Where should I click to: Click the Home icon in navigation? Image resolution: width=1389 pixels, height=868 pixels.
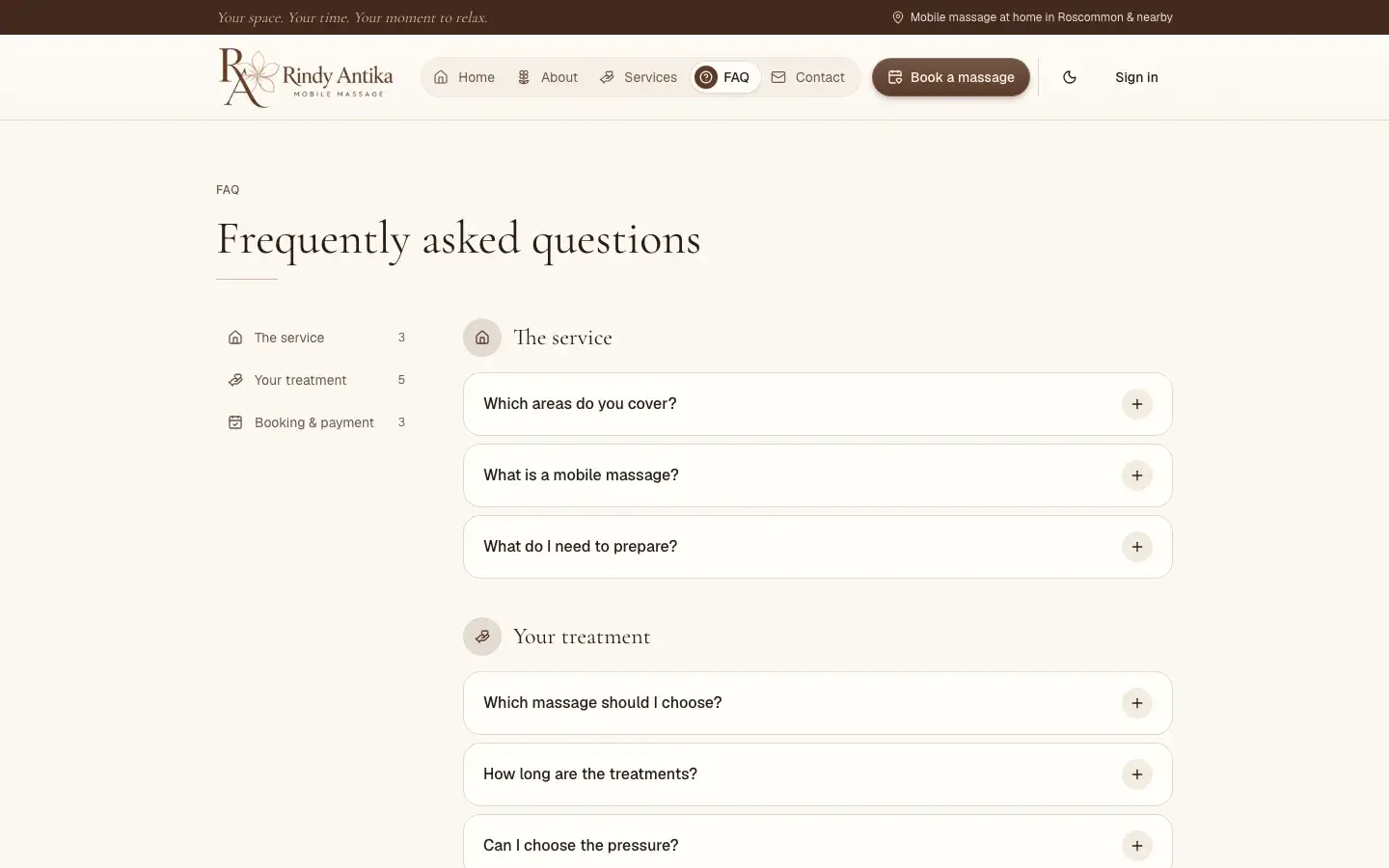[x=441, y=77]
